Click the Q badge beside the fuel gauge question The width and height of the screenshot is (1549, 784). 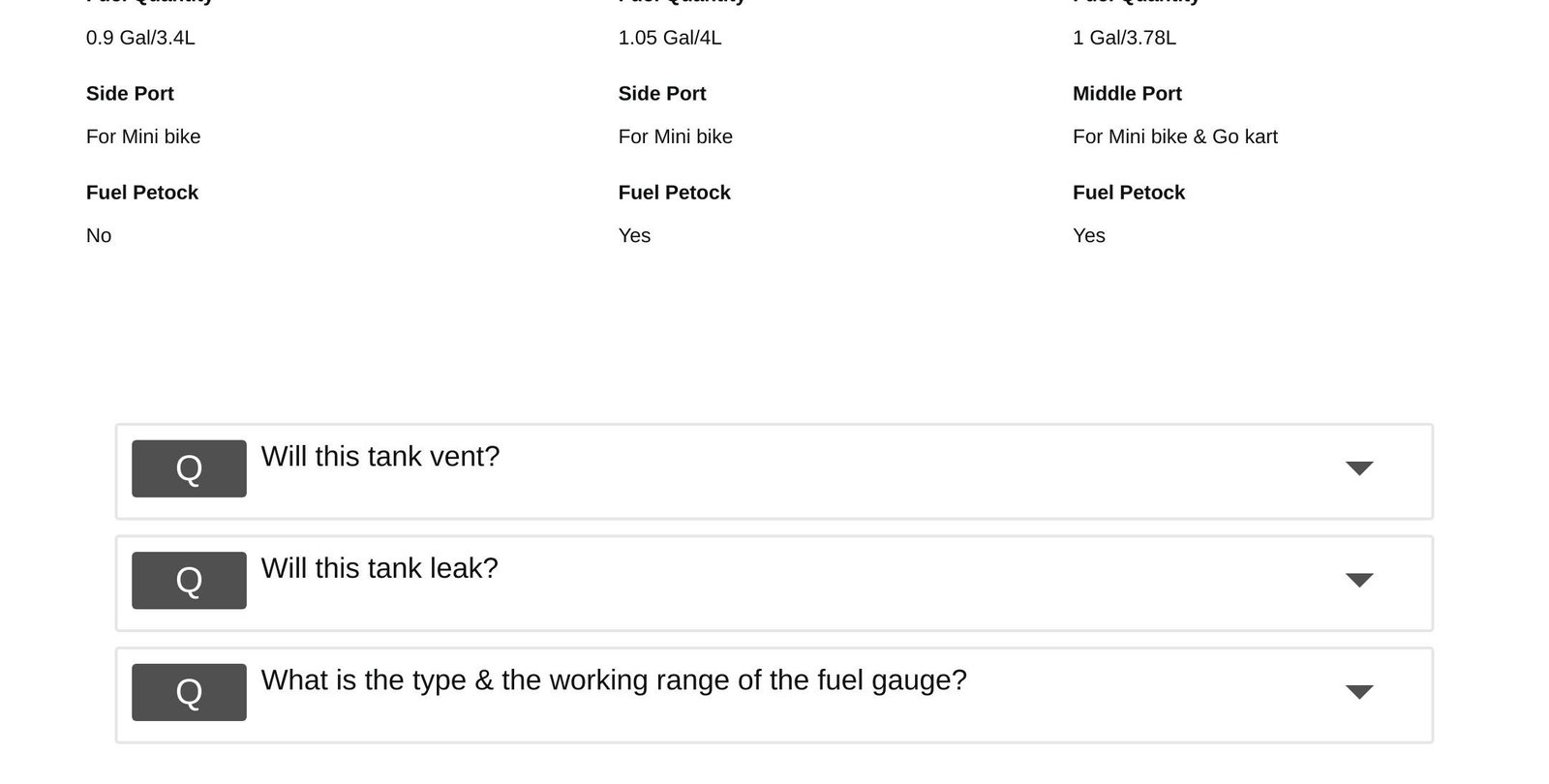point(189,692)
